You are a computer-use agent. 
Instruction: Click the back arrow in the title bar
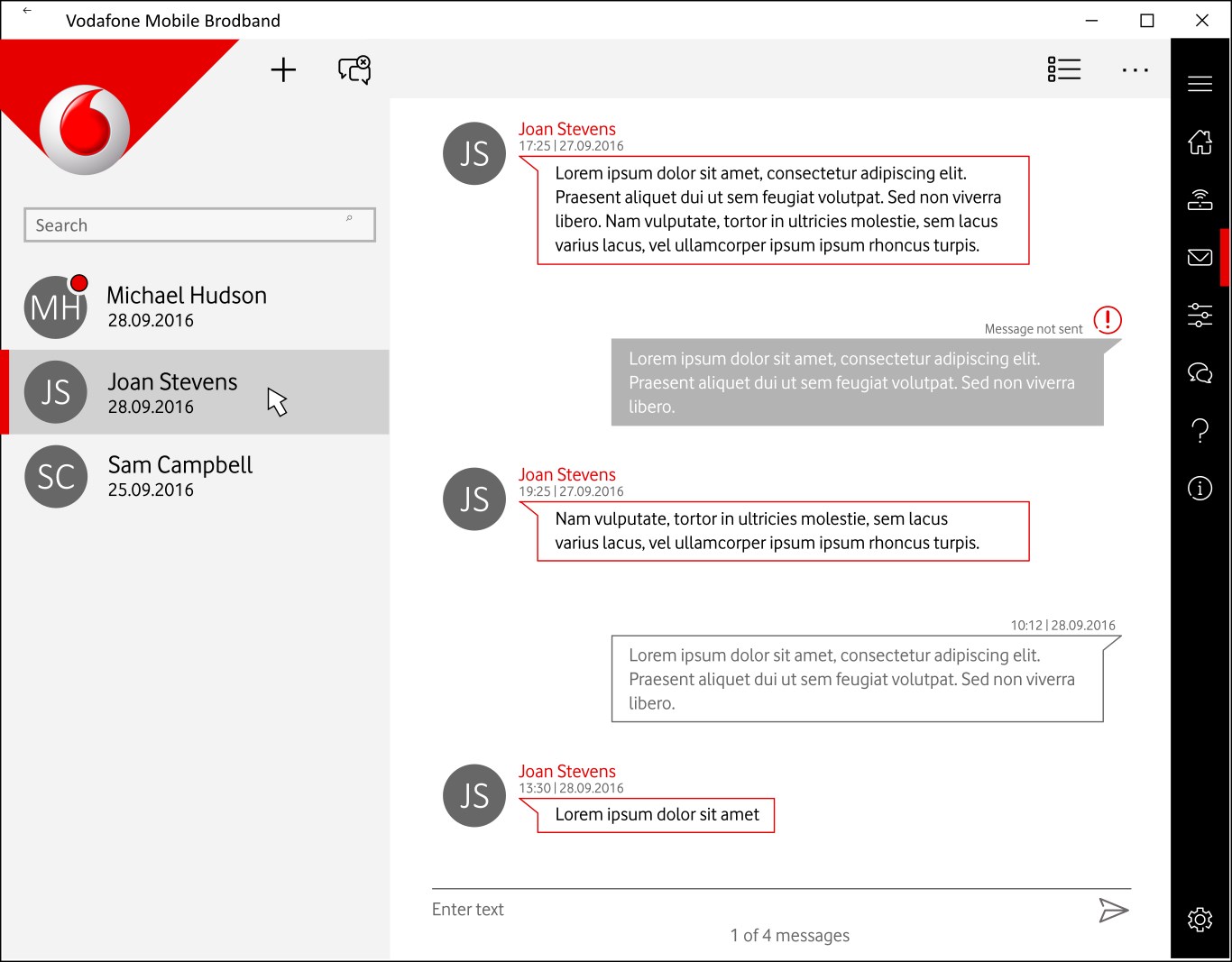click(27, 11)
